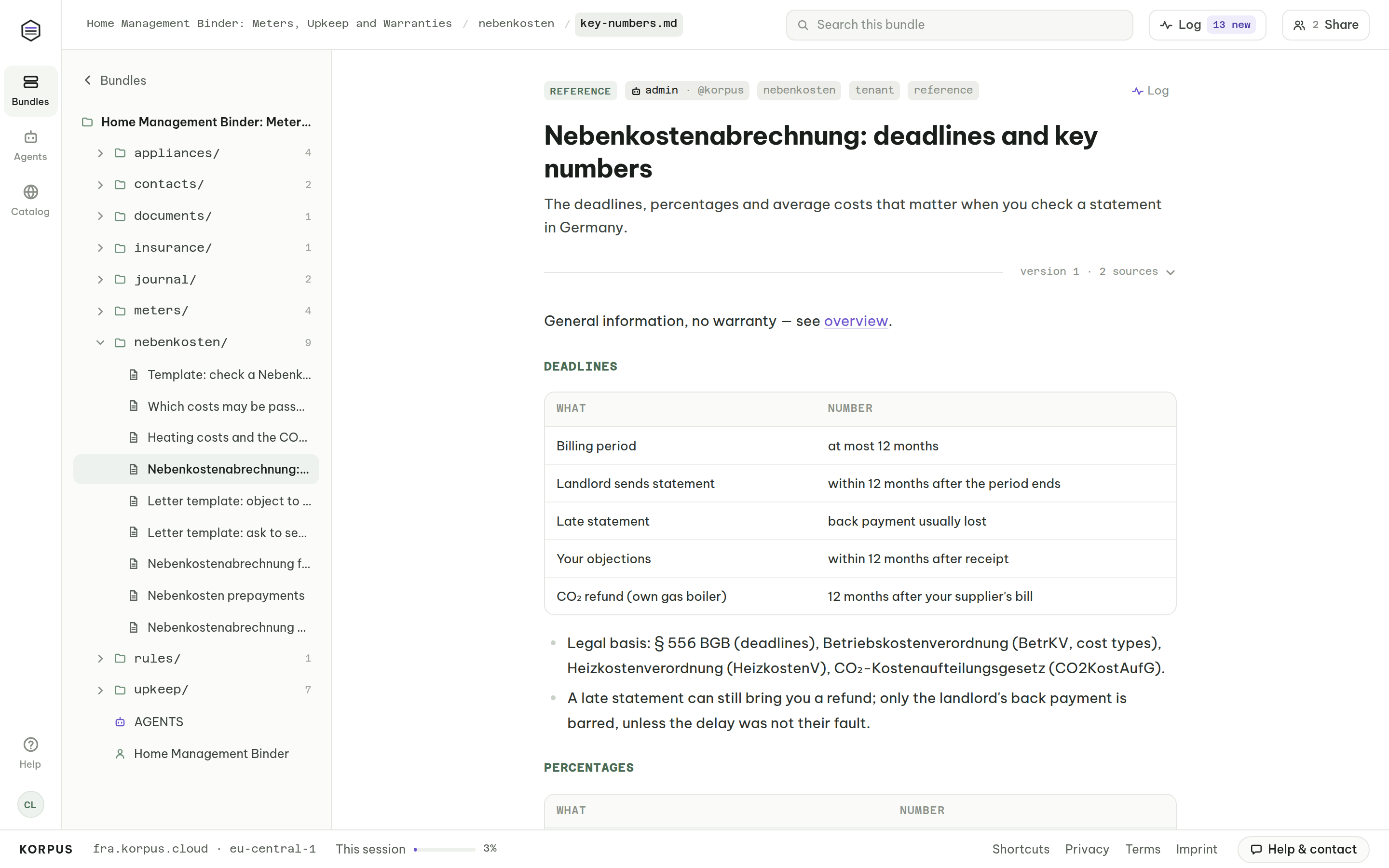Open the Home Management Binder person entry
Screen dimensions: 1389x868
coord(196,753)
